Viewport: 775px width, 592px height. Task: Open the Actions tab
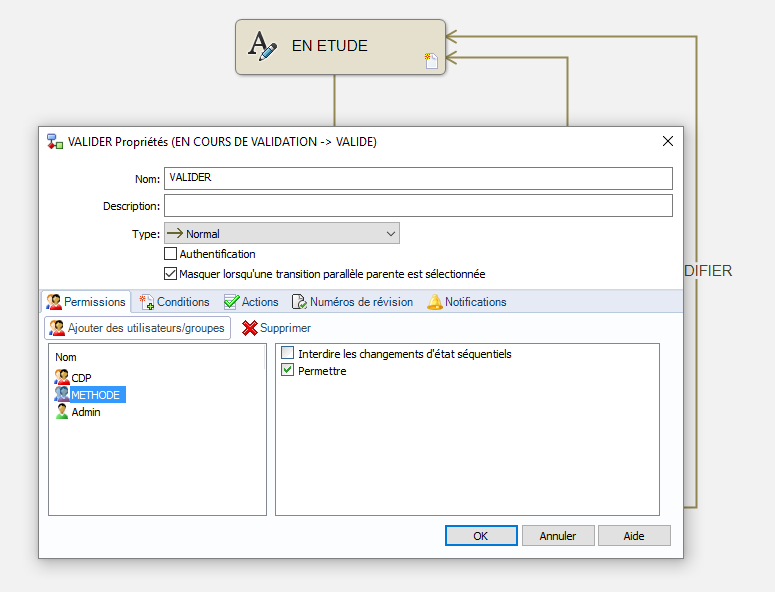point(251,302)
